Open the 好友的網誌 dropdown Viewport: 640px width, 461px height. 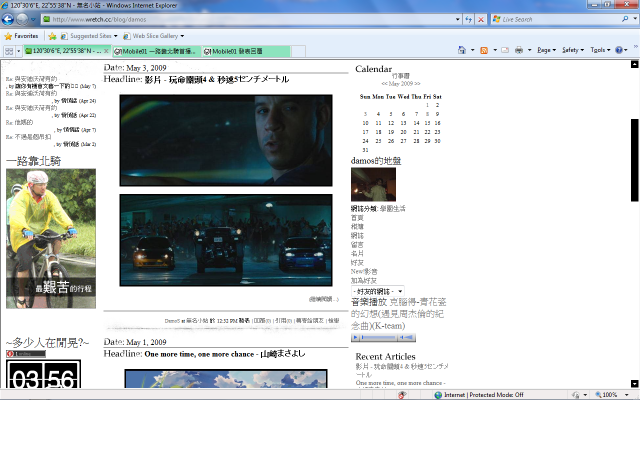click(x=378, y=291)
